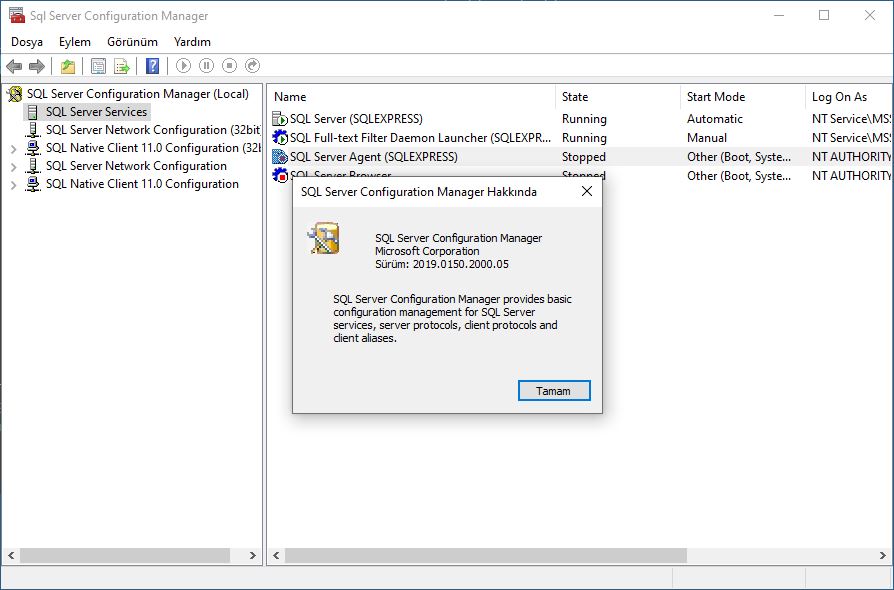Open the Properties toolbar icon
The width and height of the screenshot is (894, 590).
click(98, 66)
